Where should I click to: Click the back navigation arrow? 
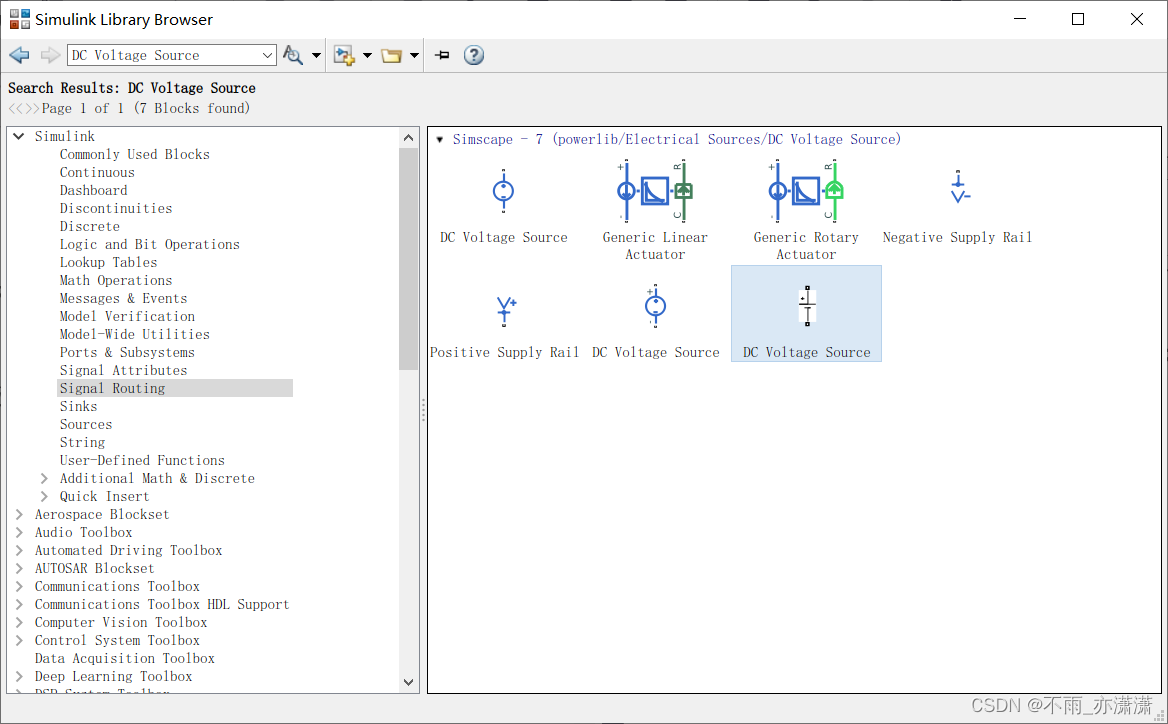point(19,55)
